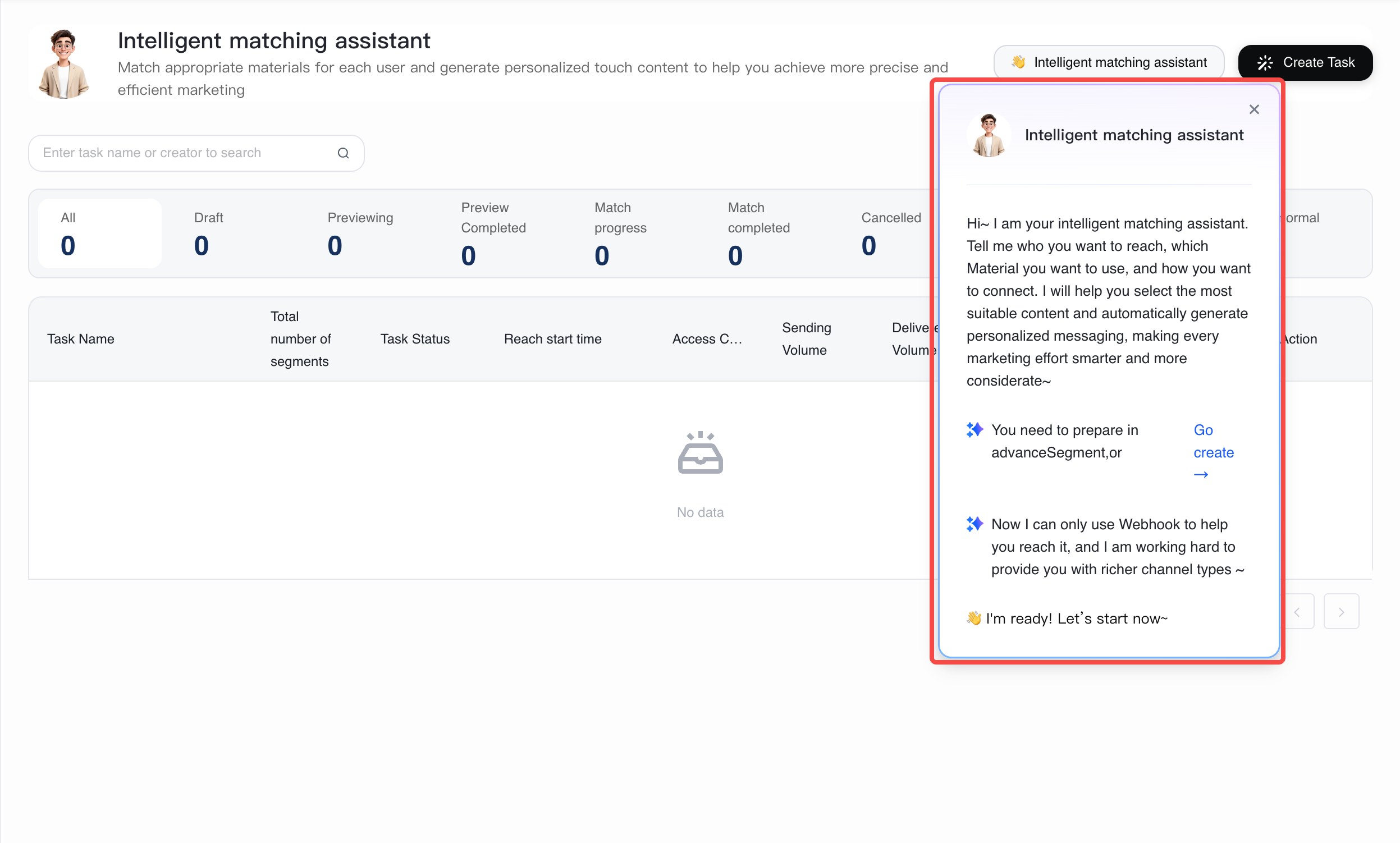Click the sparkle icon beside Segment tip
1400x843 pixels.
pyautogui.click(x=974, y=430)
